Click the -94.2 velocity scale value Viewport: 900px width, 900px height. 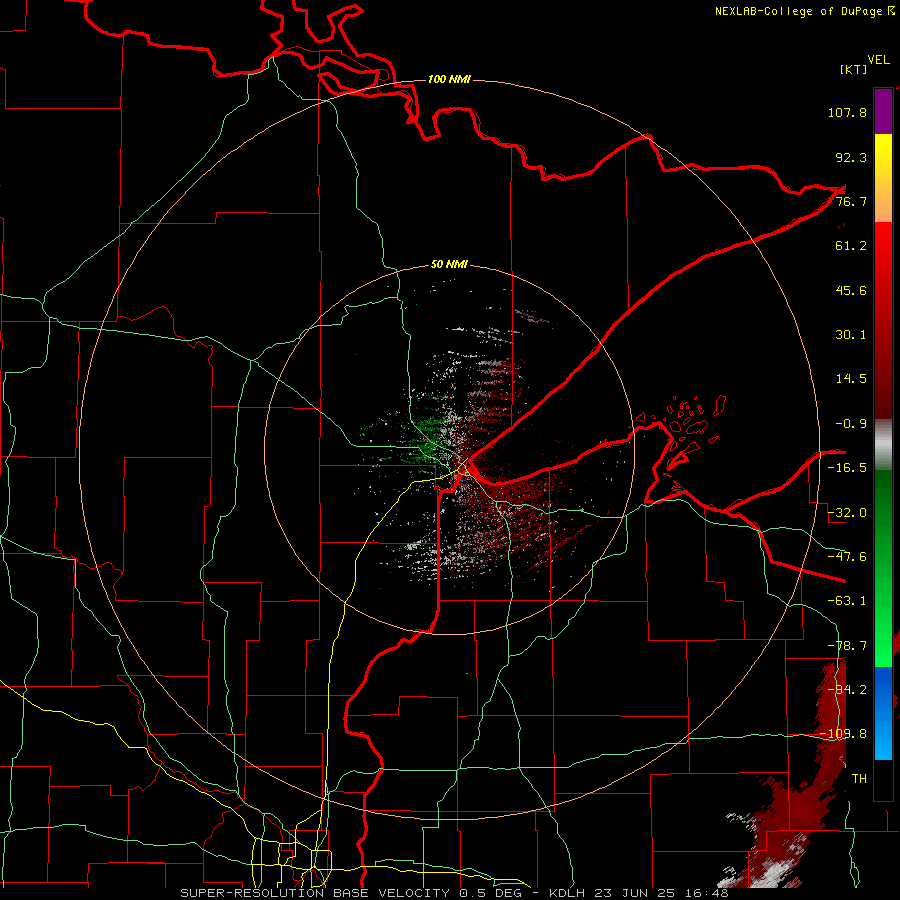click(847, 690)
